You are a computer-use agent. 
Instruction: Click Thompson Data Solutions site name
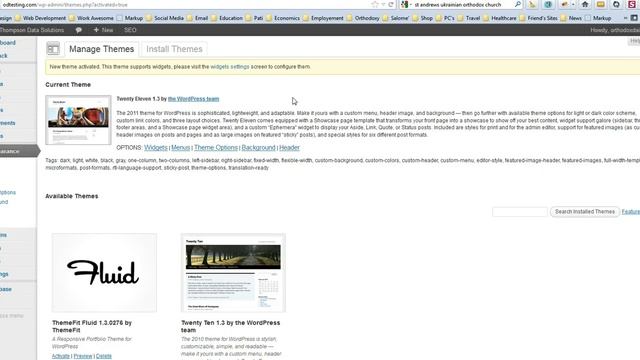(32, 30)
